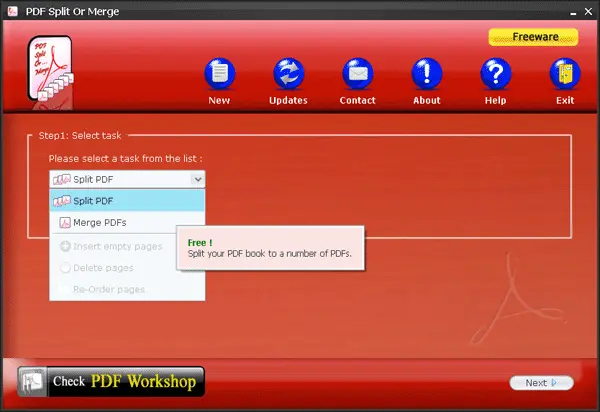Click the PDF Split Or Merge logo
600x412 pixels.
click(51, 71)
